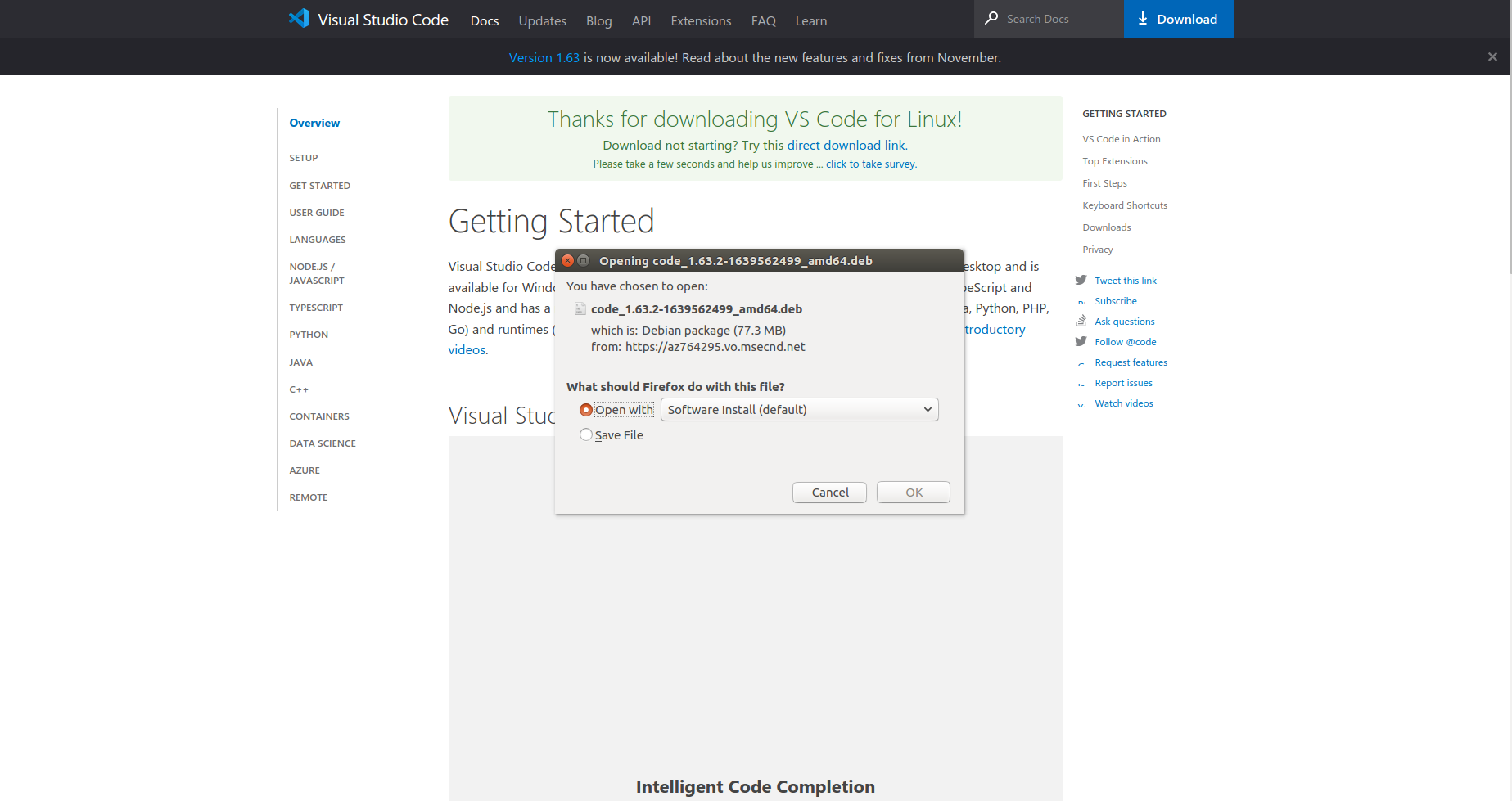Image resolution: width=1512 pixels, height=801 pixels.
Task: Click the icon beside Report issues
Action: coord(1081,383)
